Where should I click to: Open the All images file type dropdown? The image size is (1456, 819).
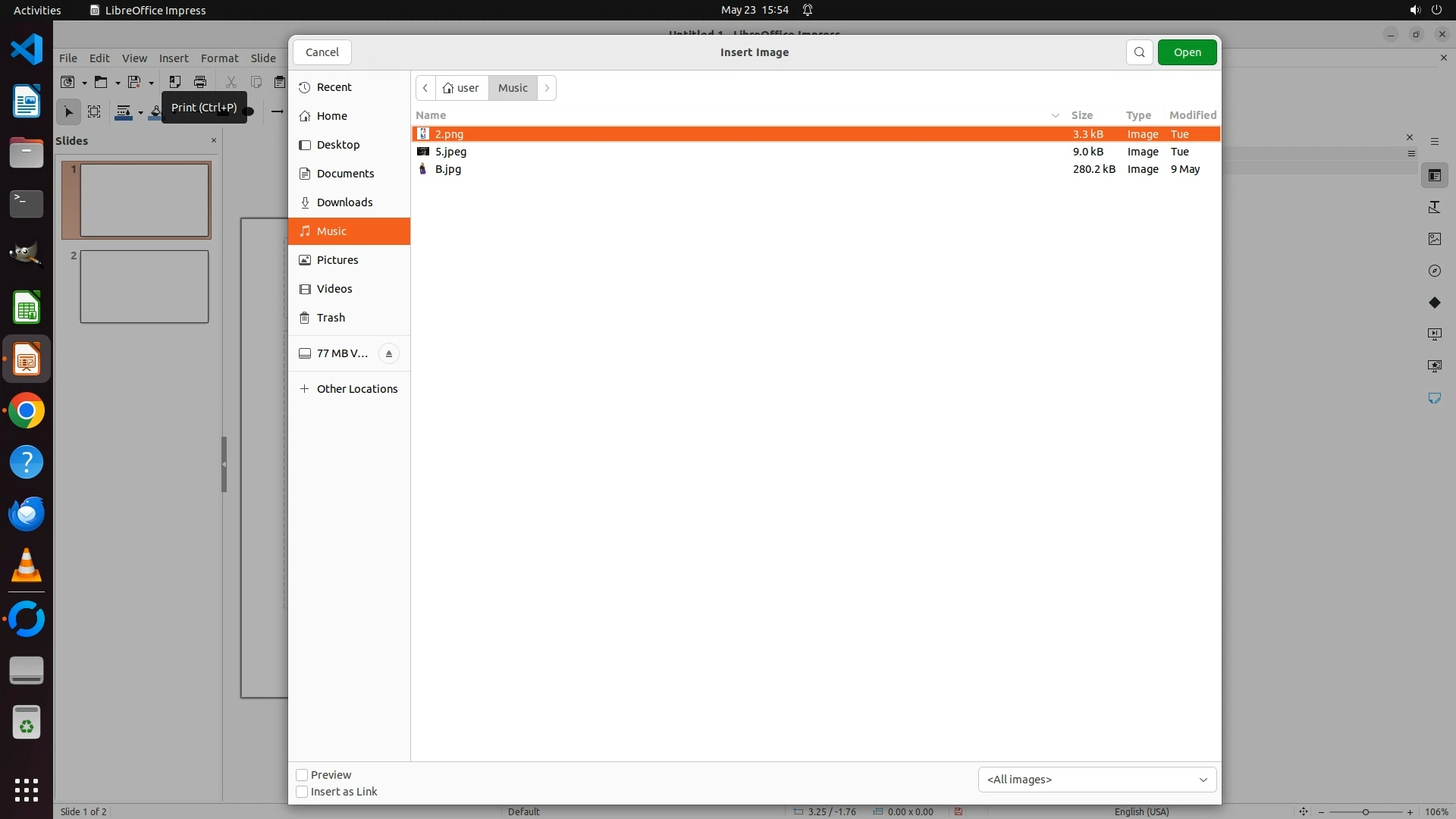pyautogui.click(x=1097, y=780)
